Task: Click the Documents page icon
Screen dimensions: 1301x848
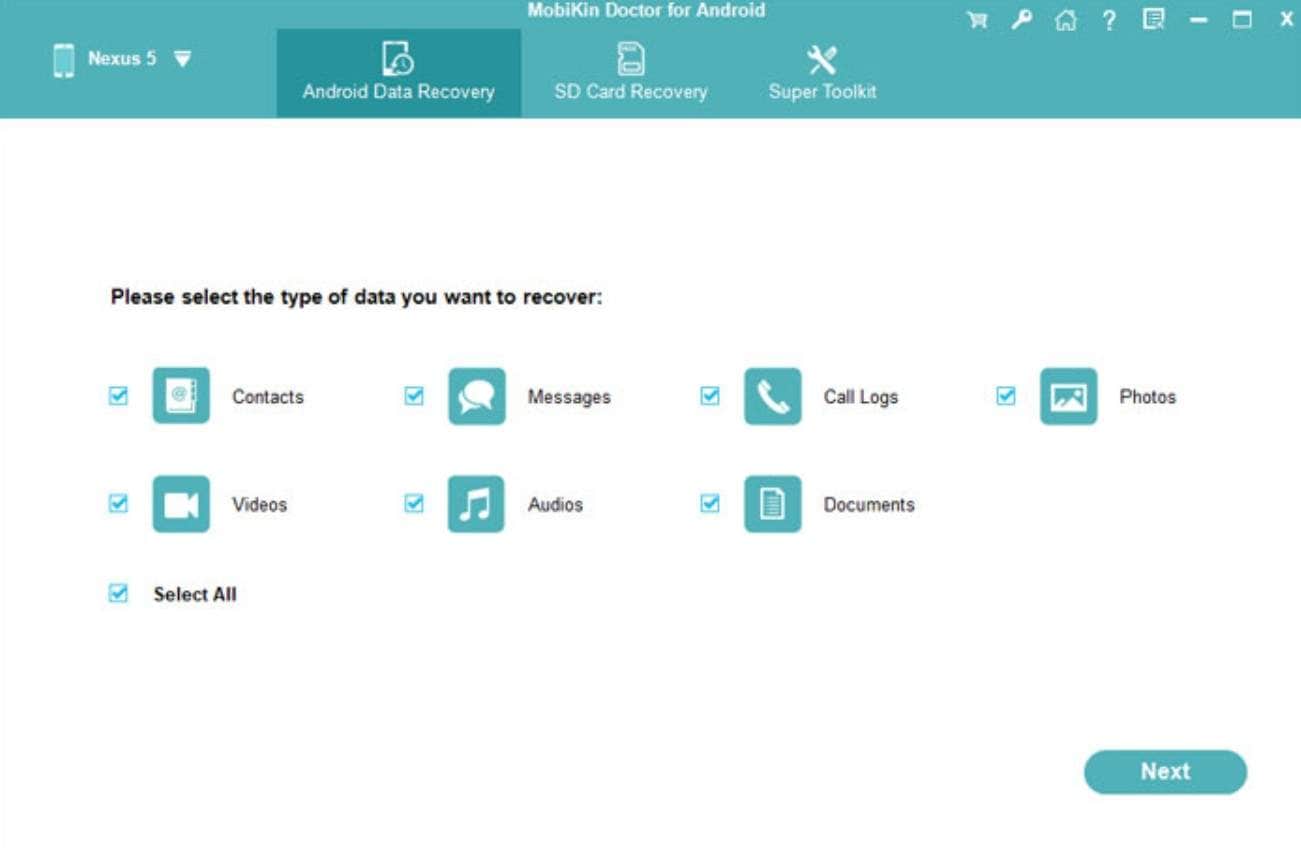Action: pyautogui.click(x=773, y=504)
